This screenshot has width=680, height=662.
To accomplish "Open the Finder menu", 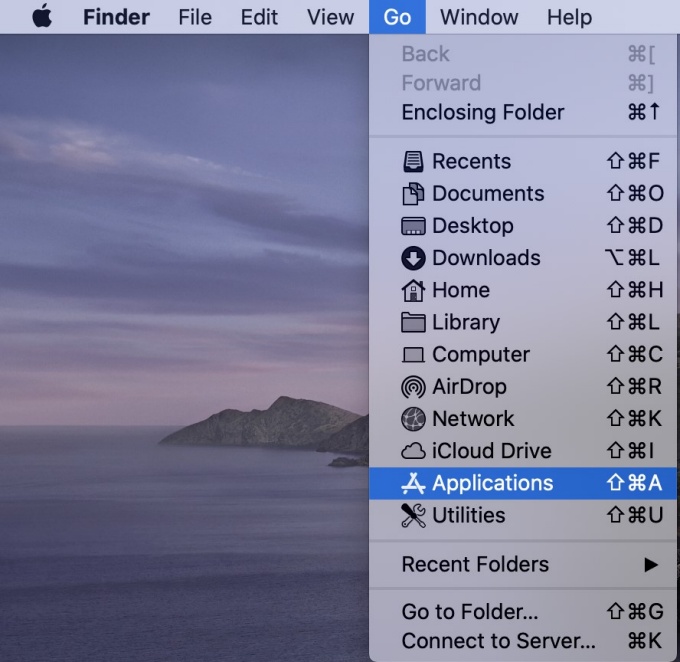I will [116, 17].
